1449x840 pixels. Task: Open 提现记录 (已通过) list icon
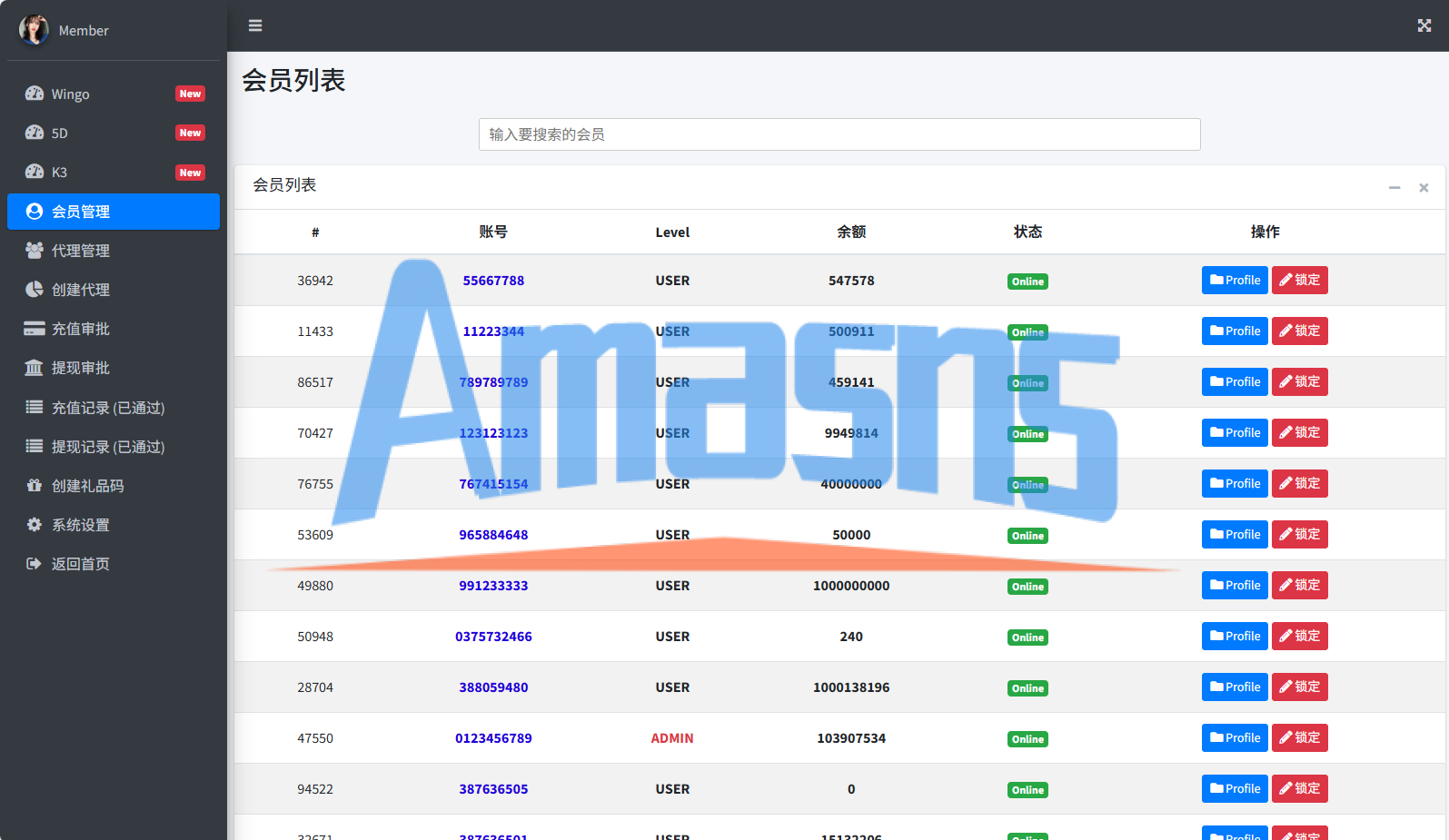(x=35, y=446)
